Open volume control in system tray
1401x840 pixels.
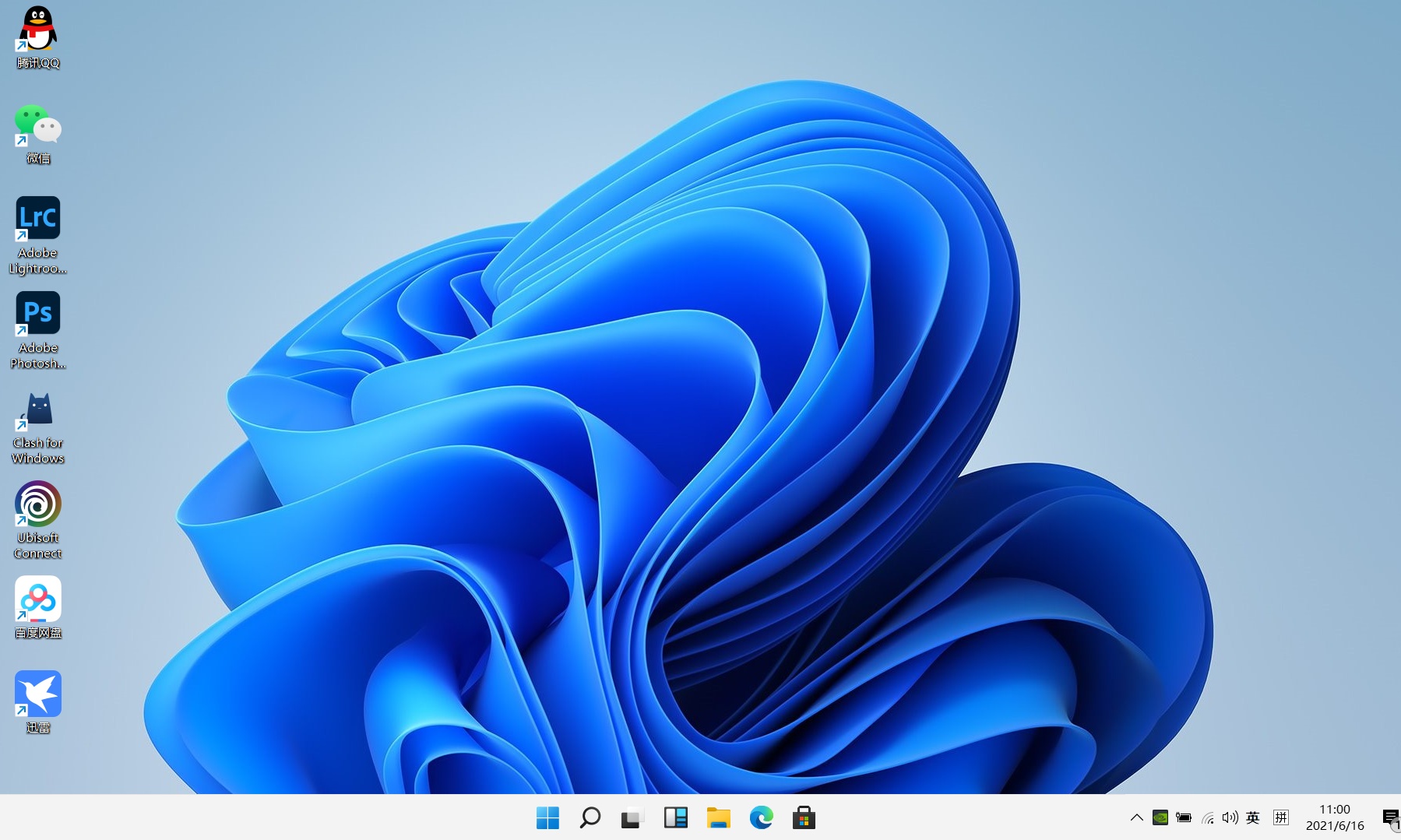tap(1229, 818)
